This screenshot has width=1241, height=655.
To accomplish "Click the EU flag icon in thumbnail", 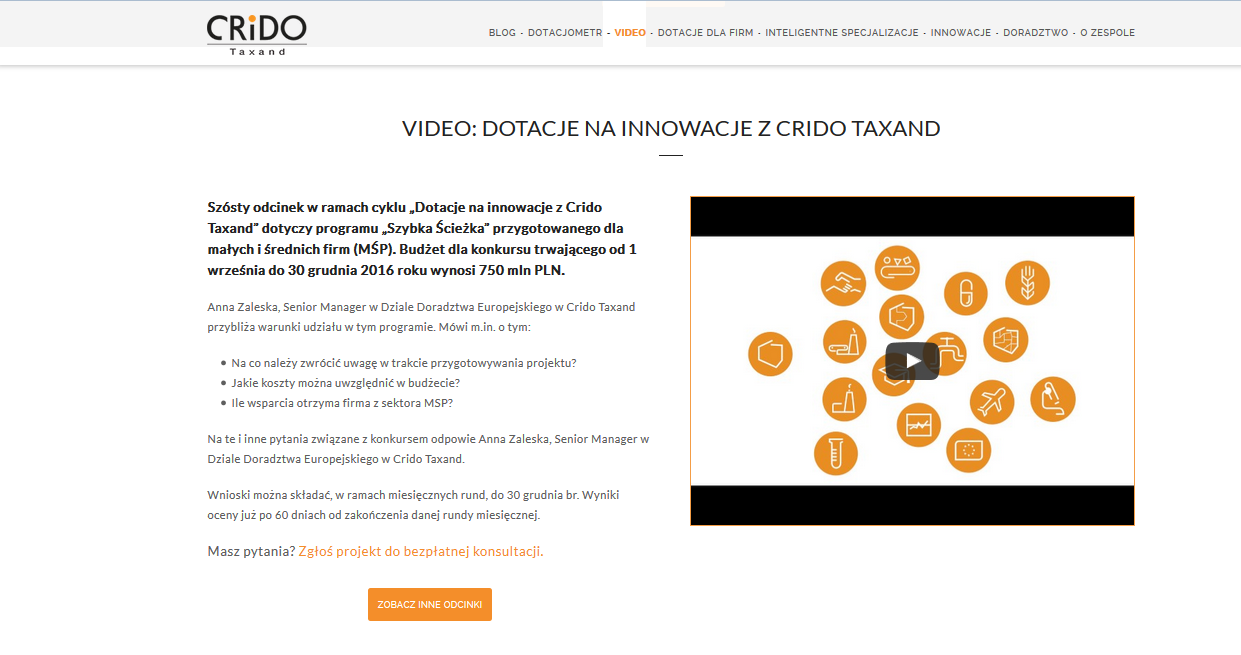I will pyautogui.click(x=967, y=450).
